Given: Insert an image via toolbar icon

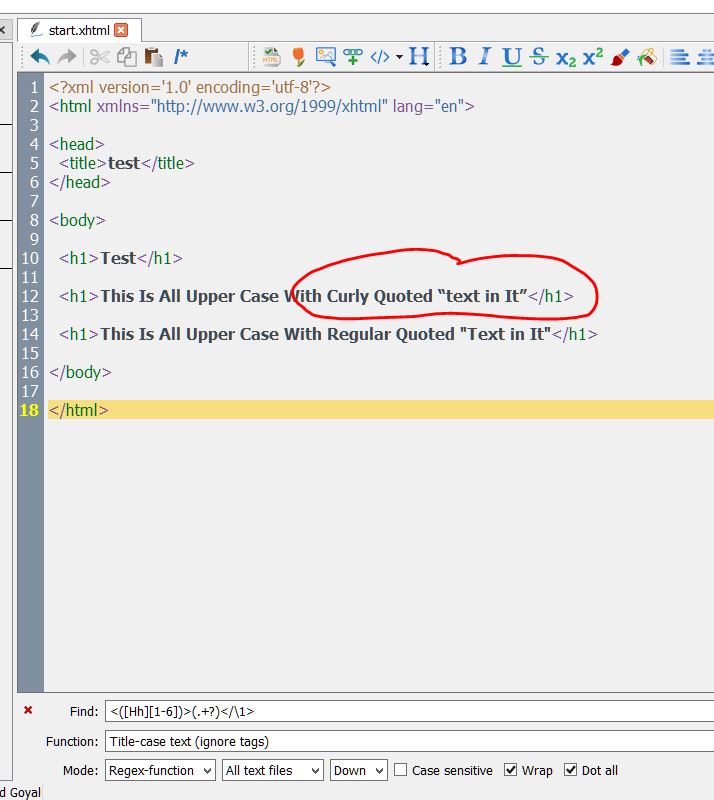Looking at the screenshot, I should pos(326,57).
